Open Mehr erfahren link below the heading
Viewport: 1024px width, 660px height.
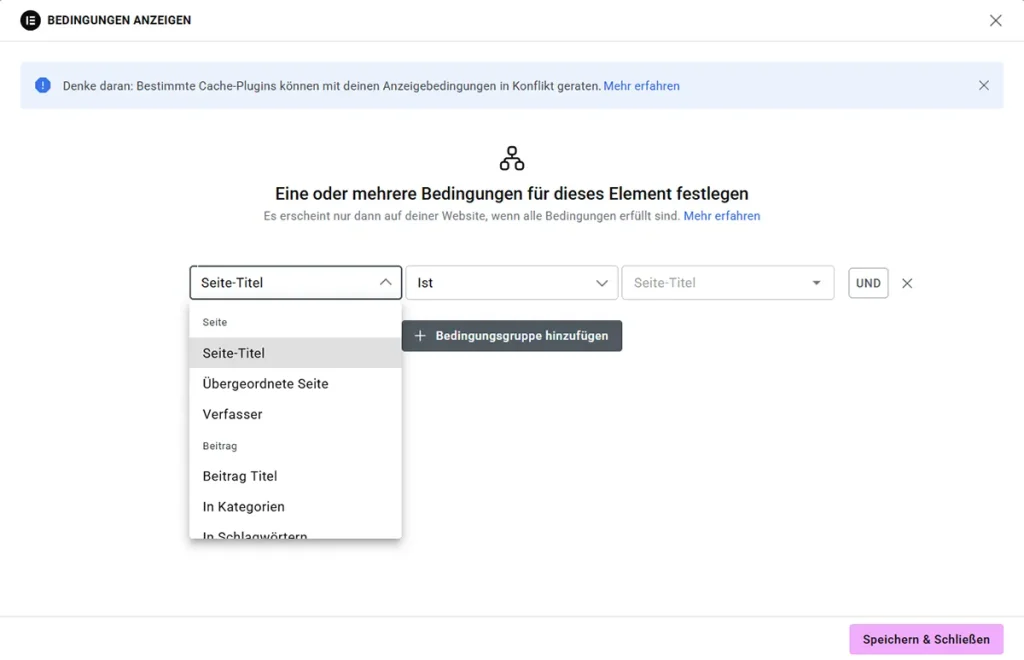point(722,216)
